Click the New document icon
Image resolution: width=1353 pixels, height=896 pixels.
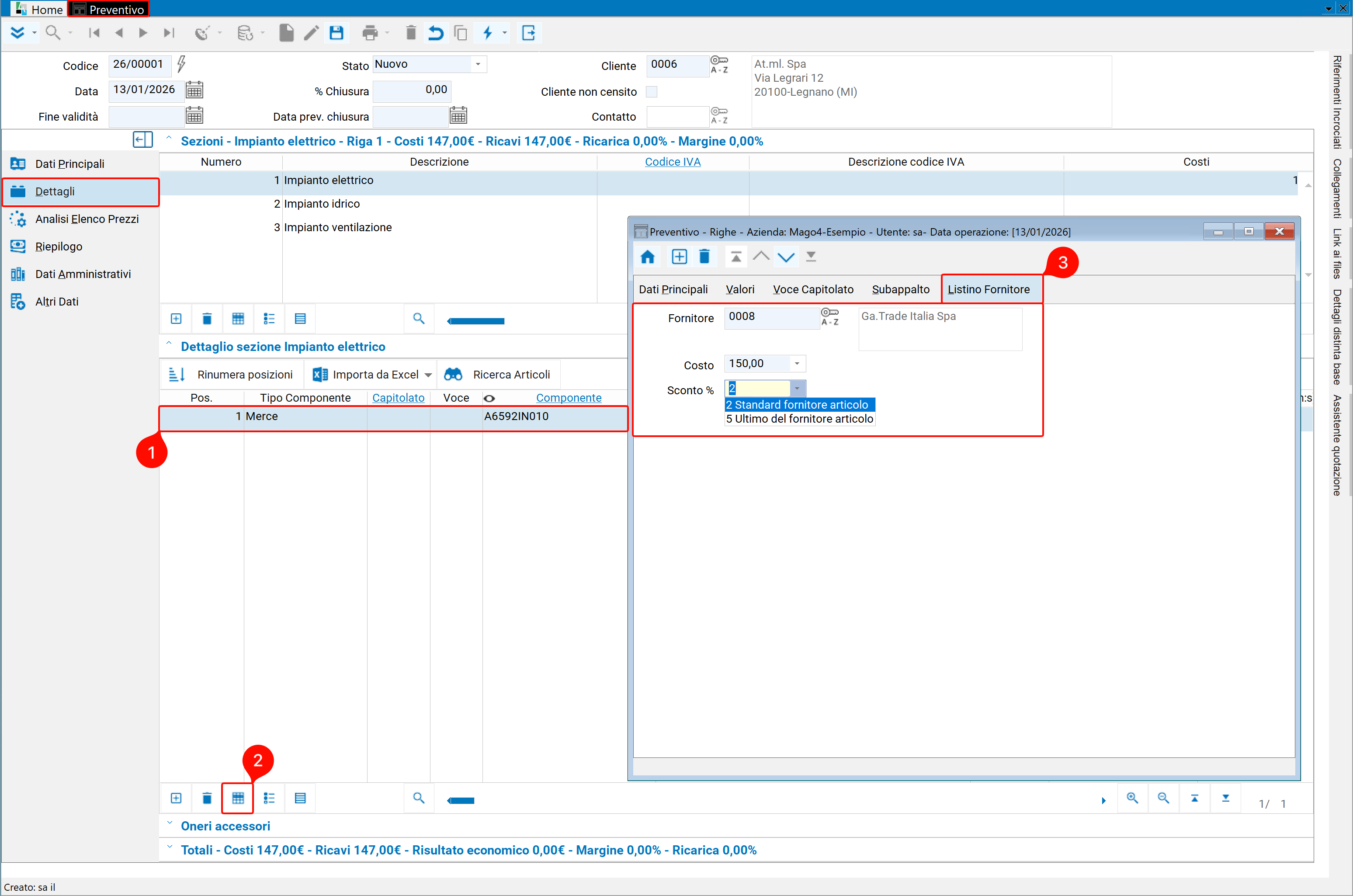286,33
